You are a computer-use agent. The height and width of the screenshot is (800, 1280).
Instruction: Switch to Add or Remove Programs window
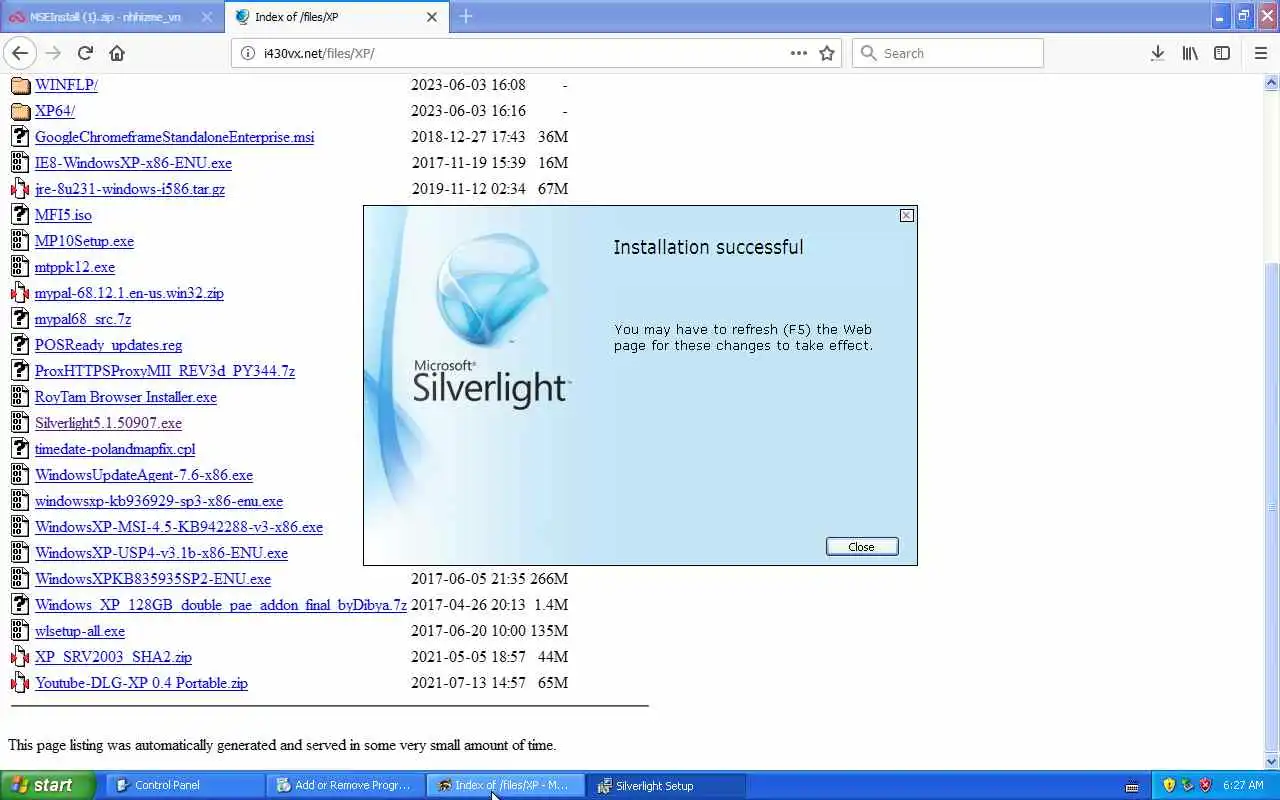point(345,785)
